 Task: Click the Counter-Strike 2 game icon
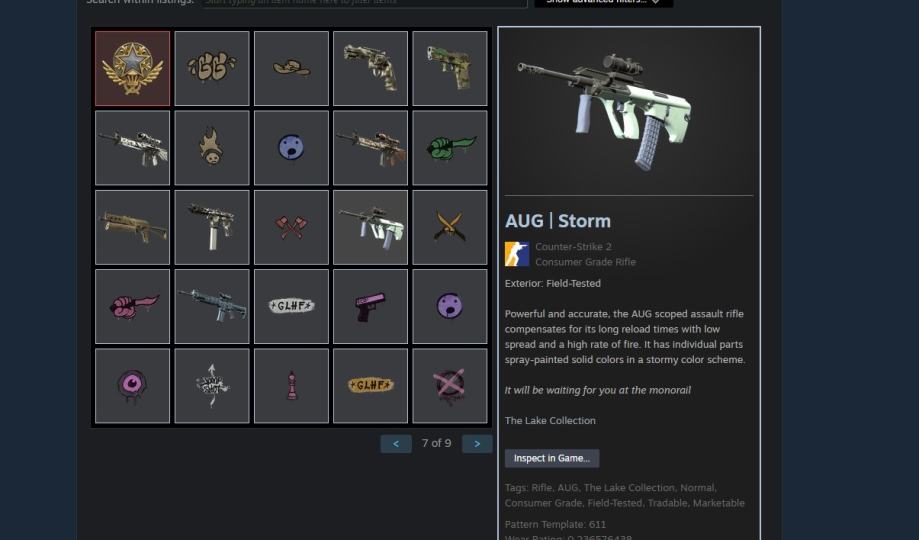[517, 254]
